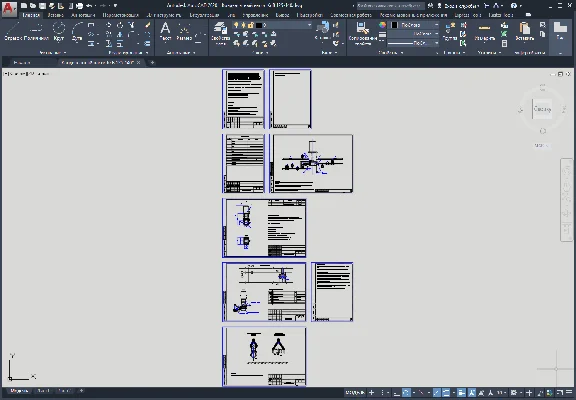The height and width of the screenshot is (400, 576).
Task: Choose the Text (Текст) annotation tool
Action: tap(165, 31)
